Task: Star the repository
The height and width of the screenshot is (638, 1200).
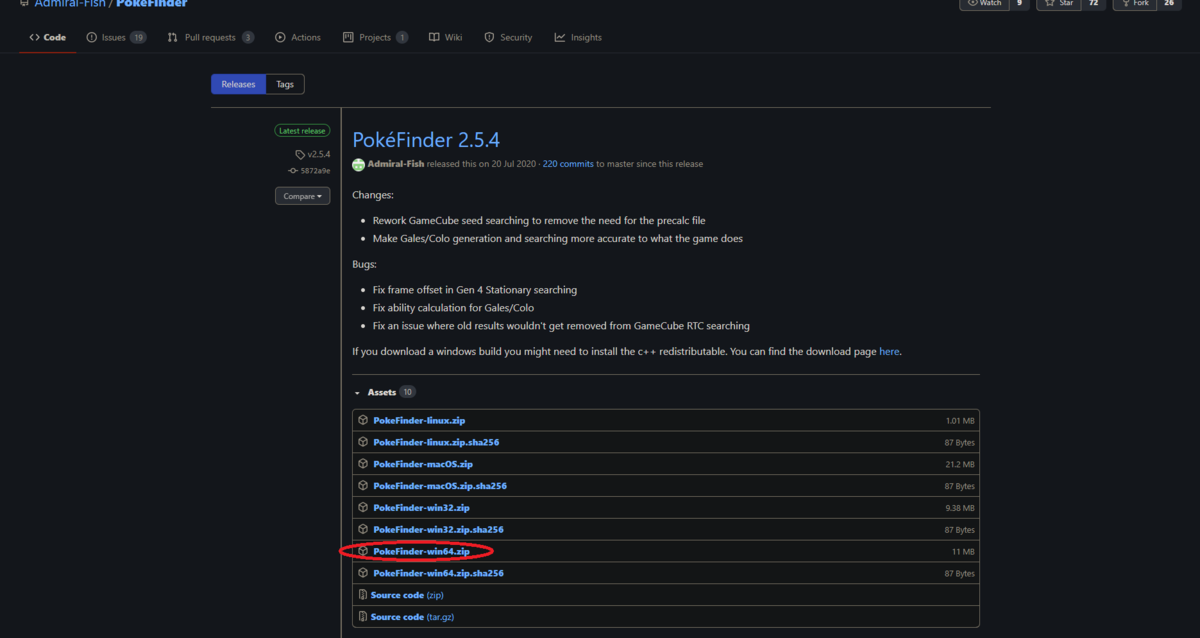Action: 1060,4
